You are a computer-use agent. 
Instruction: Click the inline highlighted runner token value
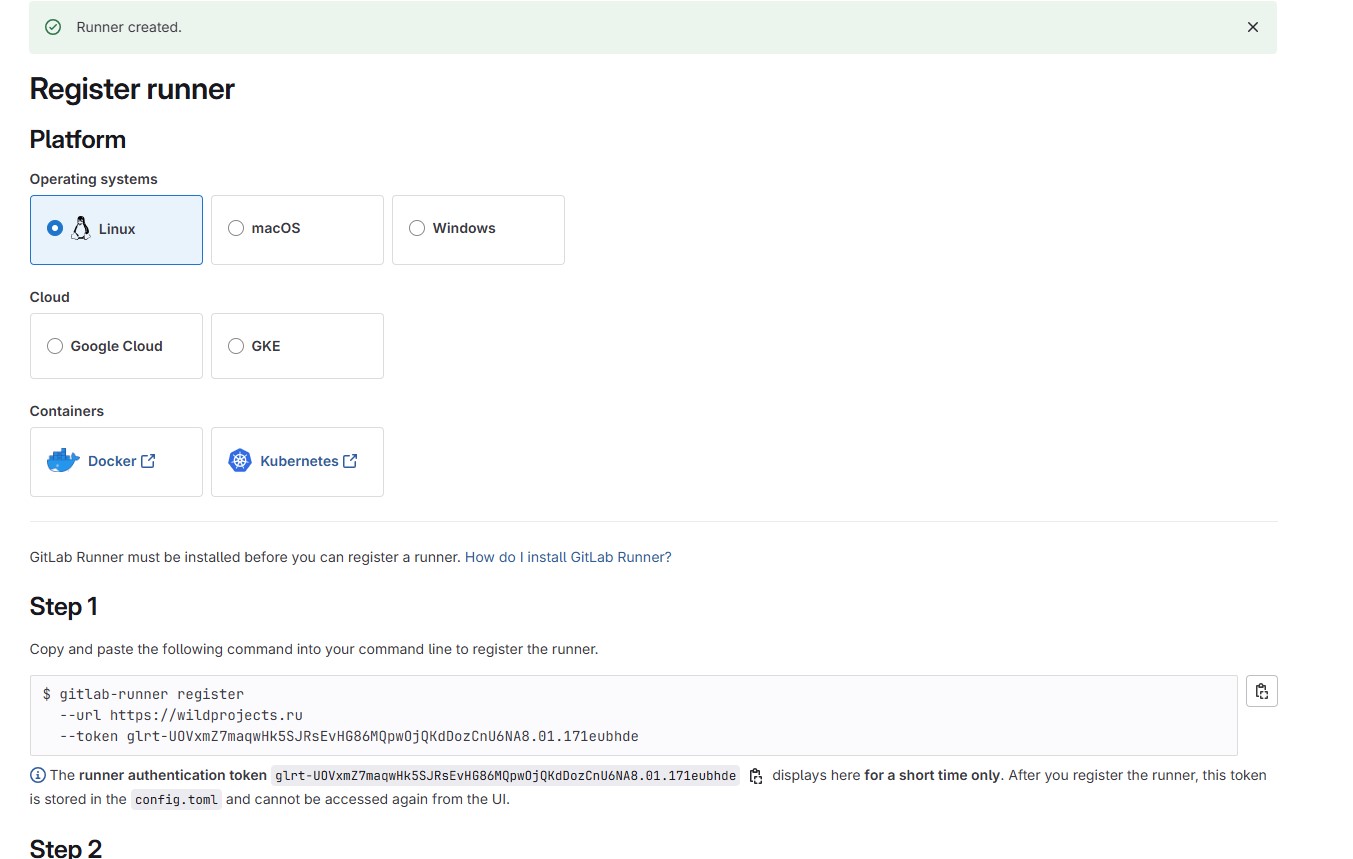pyautogui.click(x=505, y=776)
